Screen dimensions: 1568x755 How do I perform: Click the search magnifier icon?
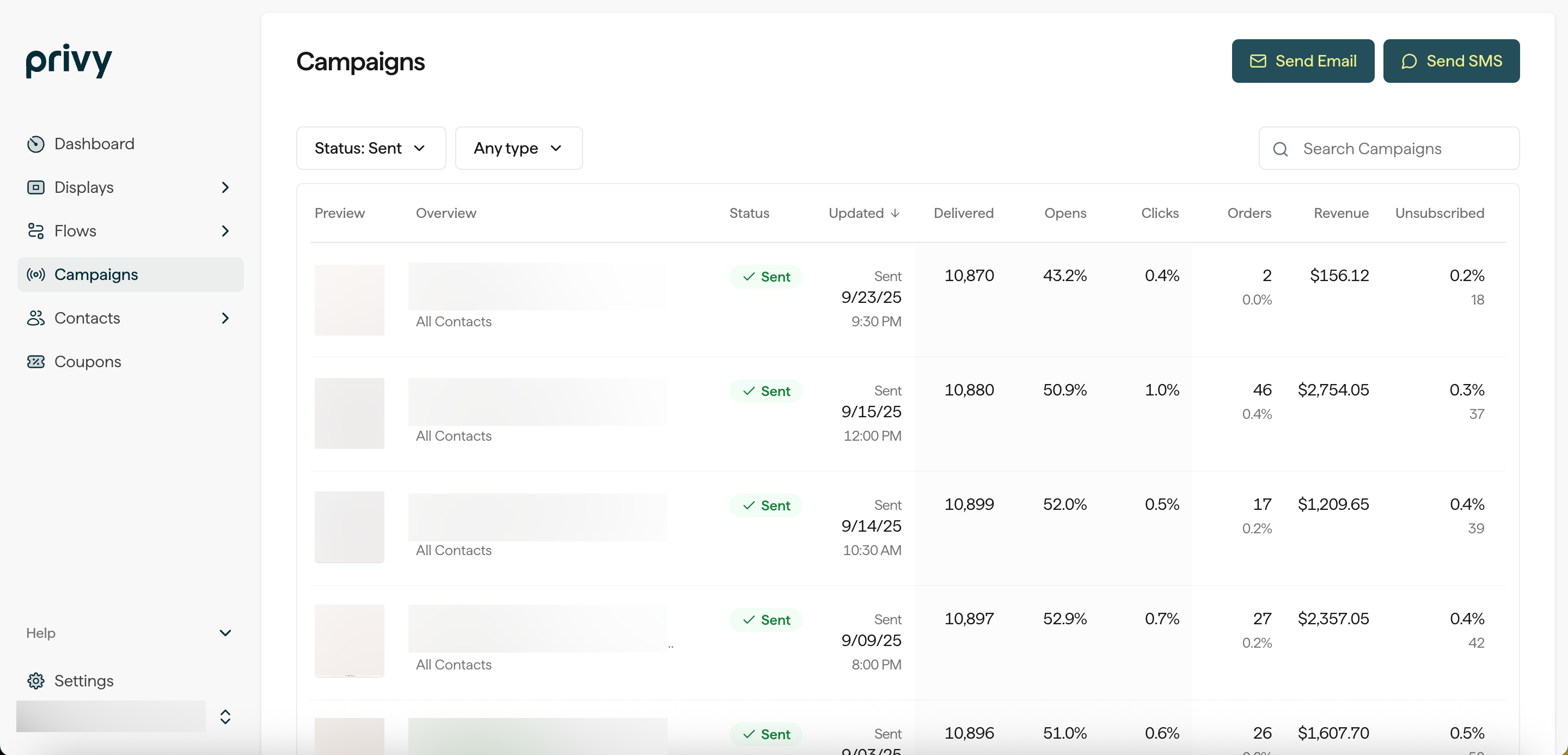pyautogui.click(x=1280, y=149)
